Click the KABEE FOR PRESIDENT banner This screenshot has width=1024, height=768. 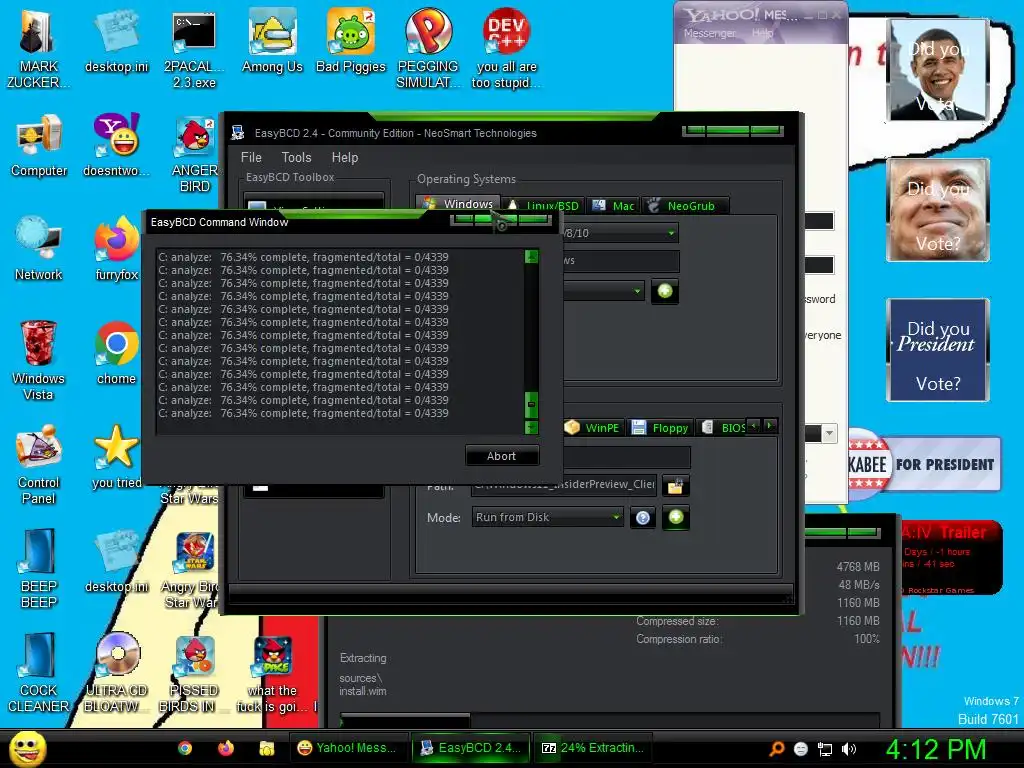(x=924, y=464)
